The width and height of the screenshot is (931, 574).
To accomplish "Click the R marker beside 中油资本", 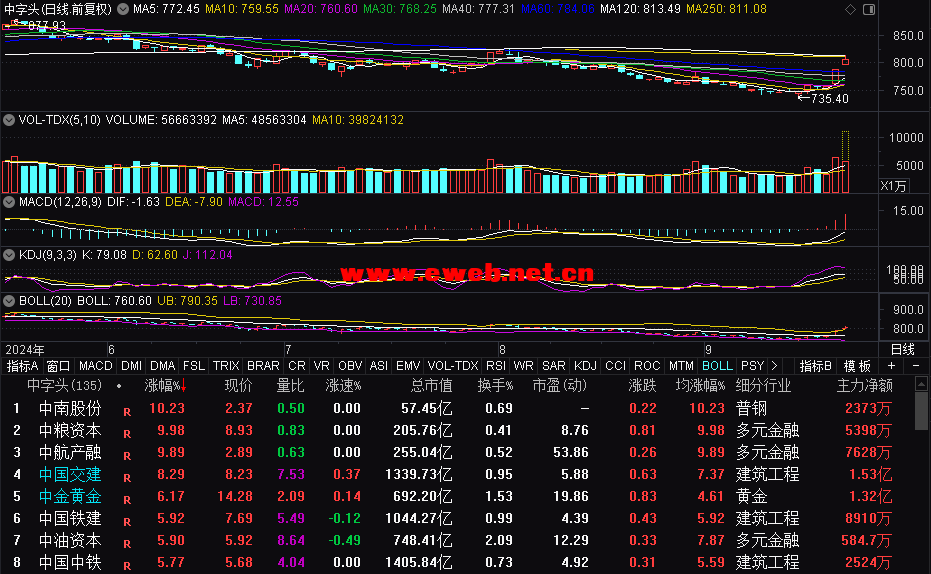I will (127, 543).
